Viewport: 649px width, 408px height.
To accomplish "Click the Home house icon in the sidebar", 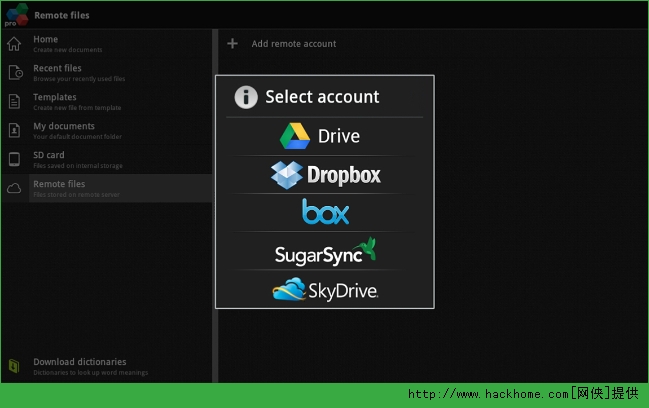I will [x=14, y=44].
